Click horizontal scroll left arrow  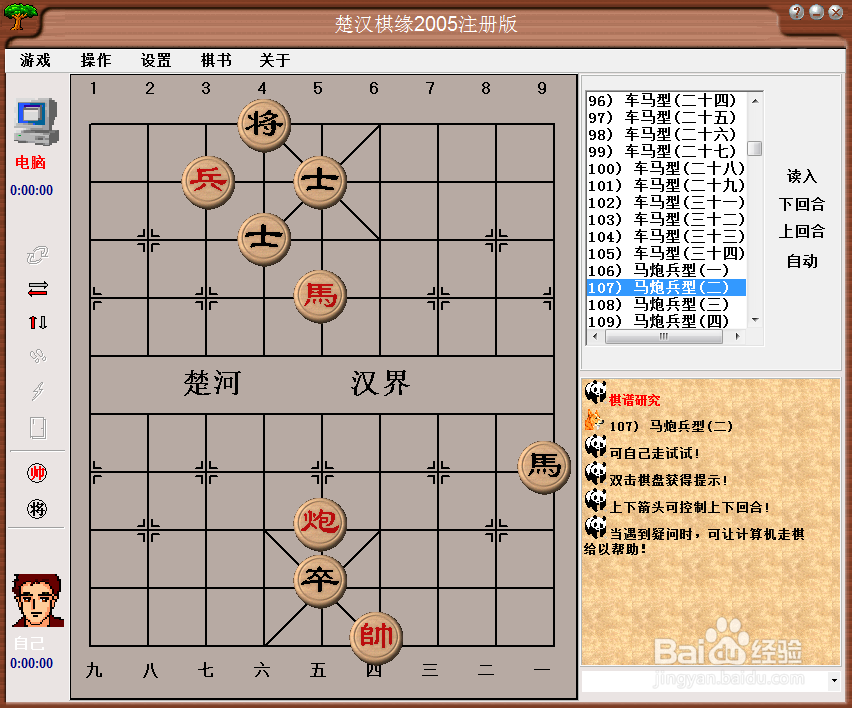595,336
